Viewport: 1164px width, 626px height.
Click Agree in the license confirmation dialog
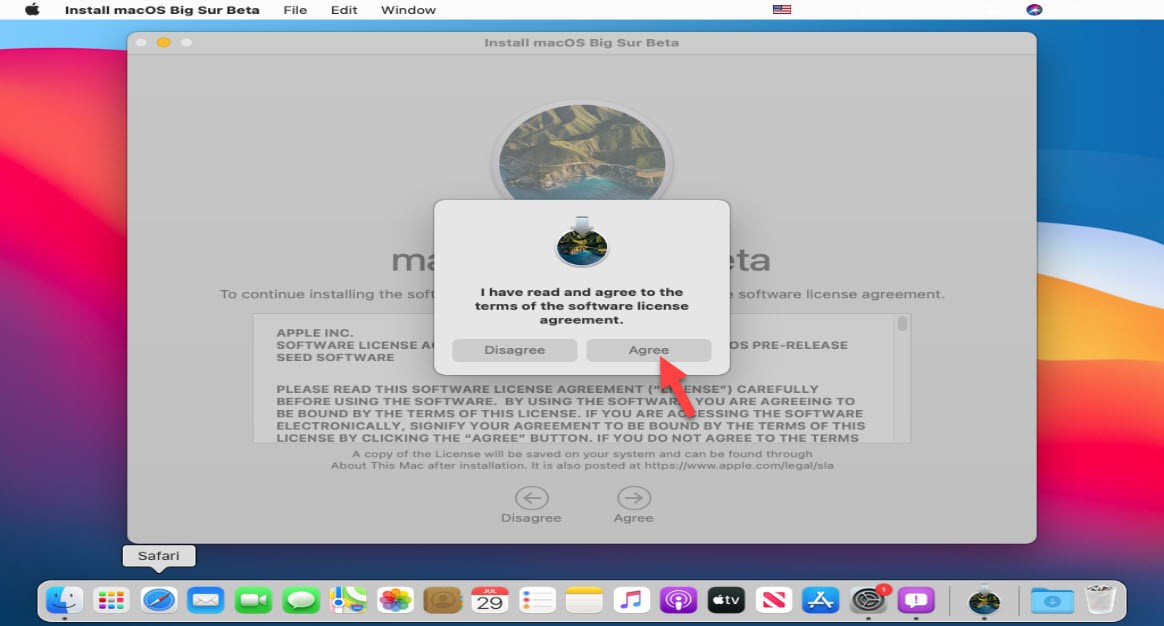click(x=648, y=350)
